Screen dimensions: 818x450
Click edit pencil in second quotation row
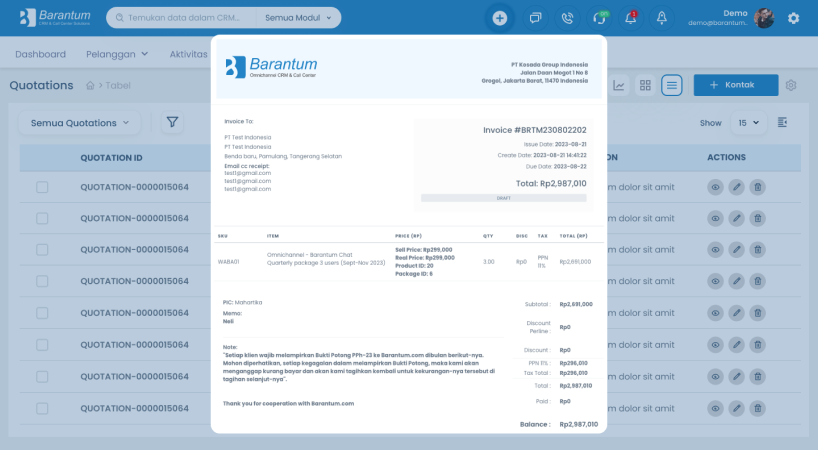[x=736, y=218]
